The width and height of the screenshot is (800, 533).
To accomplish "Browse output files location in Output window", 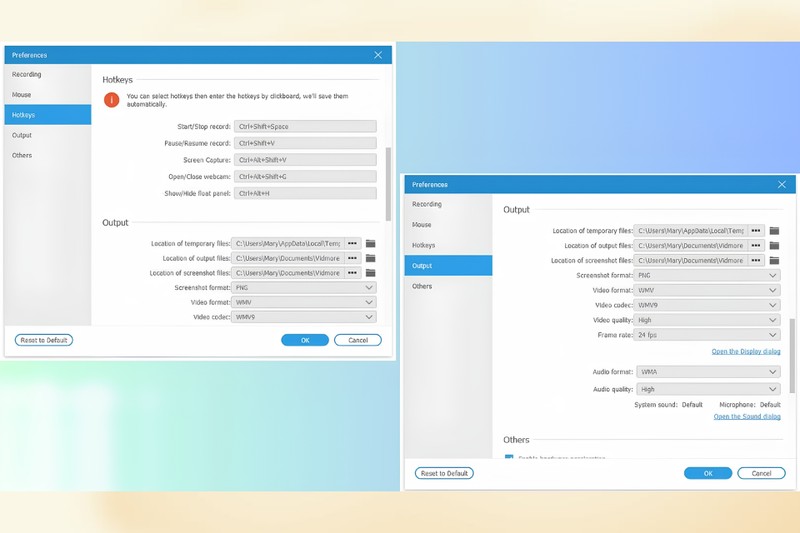I will click(756, 245).
